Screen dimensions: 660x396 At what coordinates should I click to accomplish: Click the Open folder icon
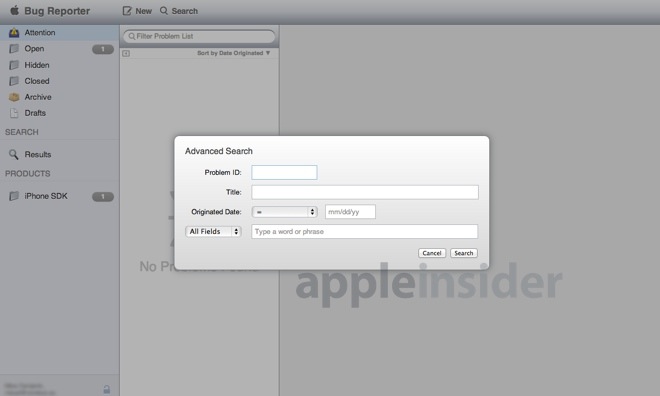[x=14, y=49]
